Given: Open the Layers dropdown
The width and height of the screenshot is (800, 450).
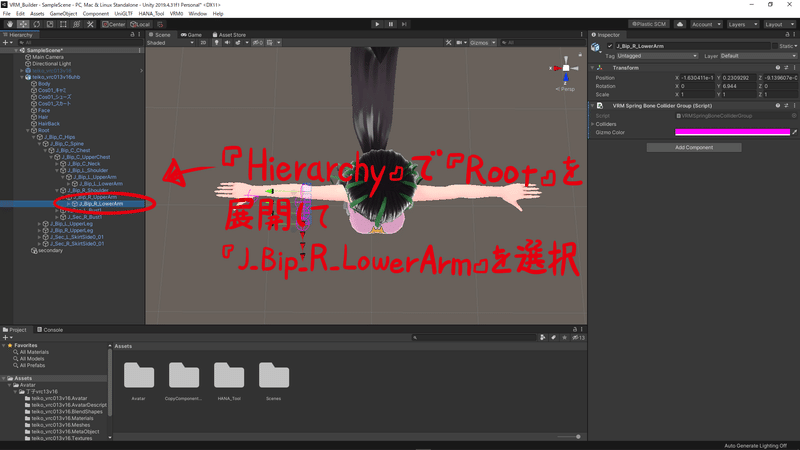Looking at the screenshot, I should pos(742,24).
